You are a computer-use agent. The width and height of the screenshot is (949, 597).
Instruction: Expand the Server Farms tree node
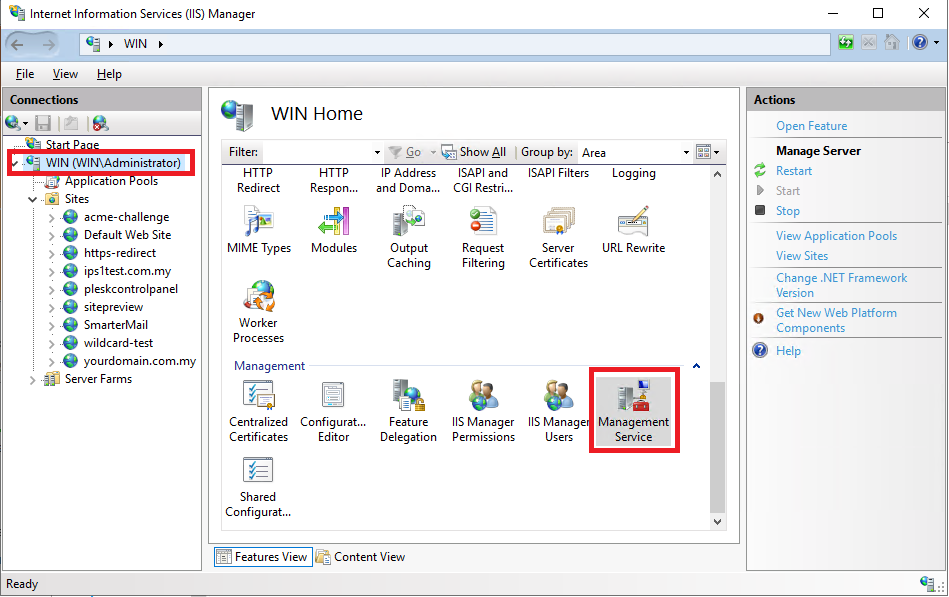tap(33, 380)
